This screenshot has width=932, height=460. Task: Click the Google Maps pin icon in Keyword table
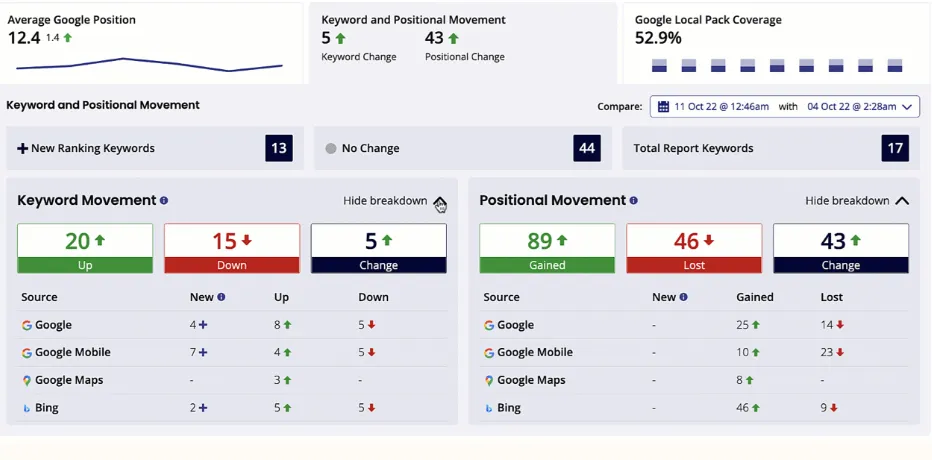coord(27,380)
